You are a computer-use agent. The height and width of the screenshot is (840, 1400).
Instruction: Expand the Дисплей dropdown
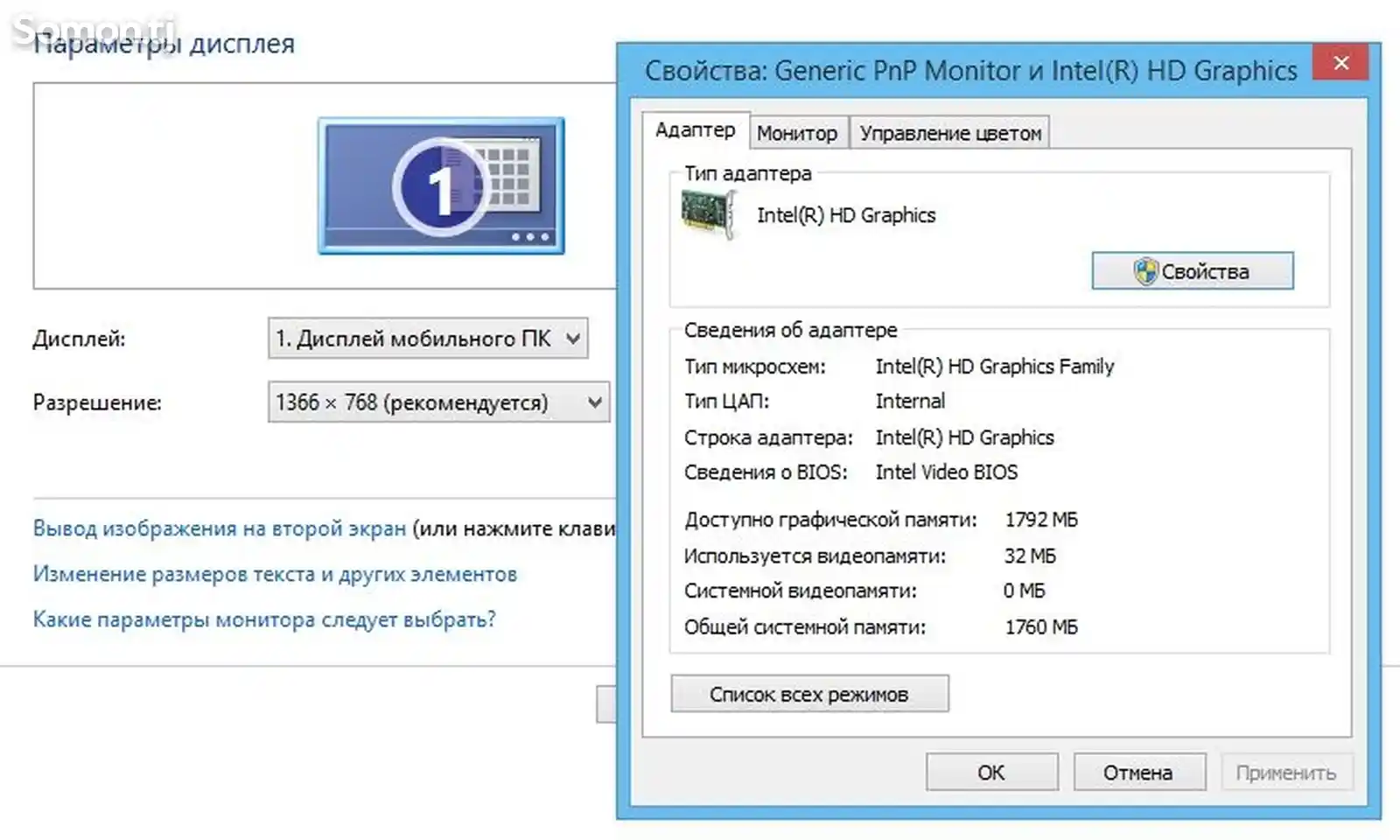tap(428, 339)
